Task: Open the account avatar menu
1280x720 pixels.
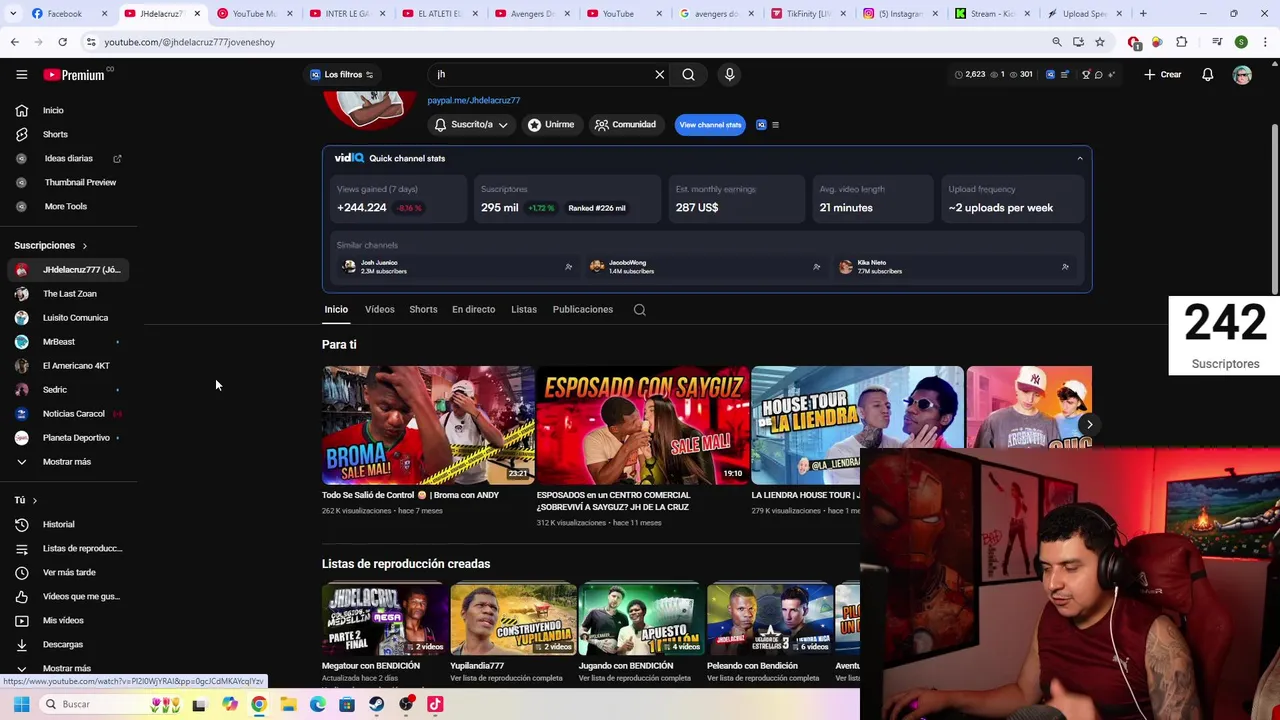Action: [x=1242, y=75]
